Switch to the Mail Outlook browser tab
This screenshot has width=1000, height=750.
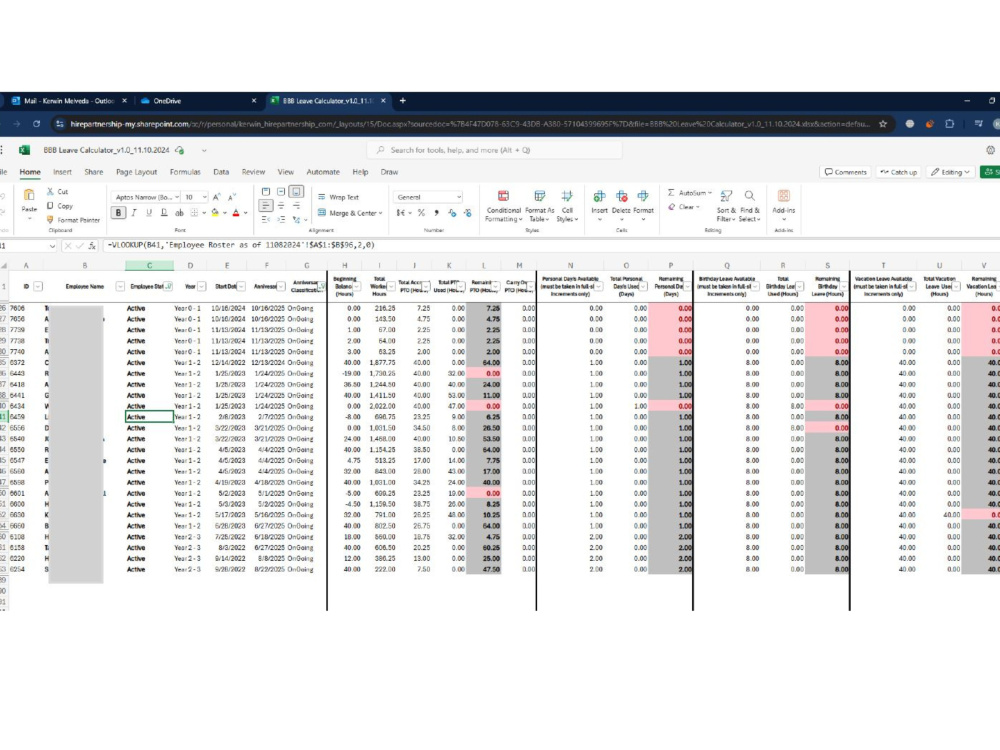(69, 101)
